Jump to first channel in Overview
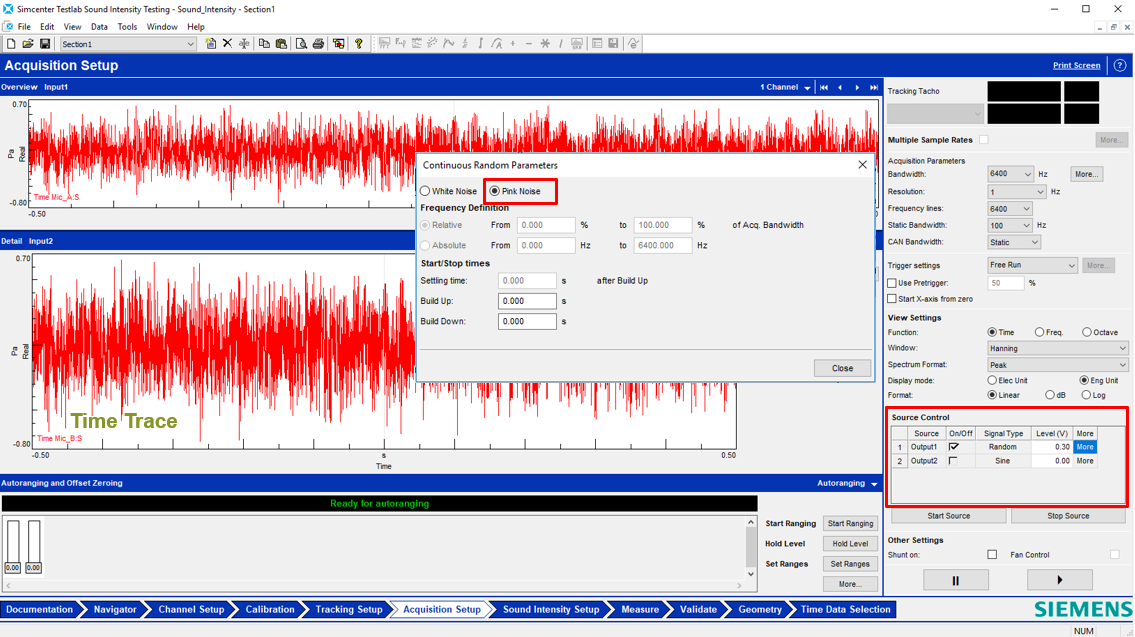The width and height of the screenshot is (1135, 637). 824,88
